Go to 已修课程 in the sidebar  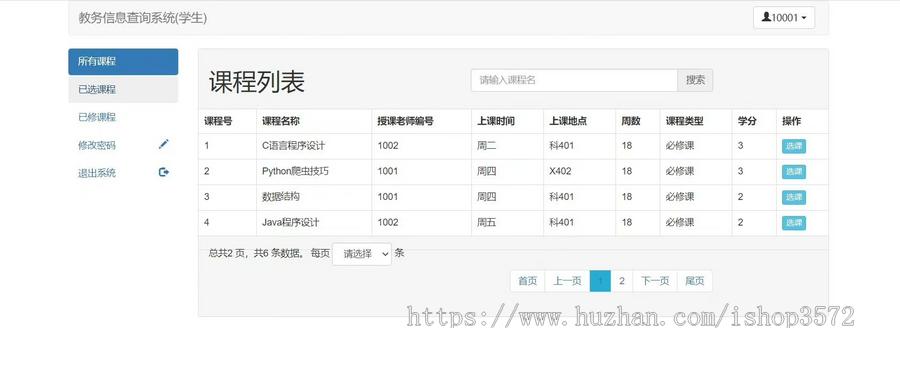(x=123, y=117)
